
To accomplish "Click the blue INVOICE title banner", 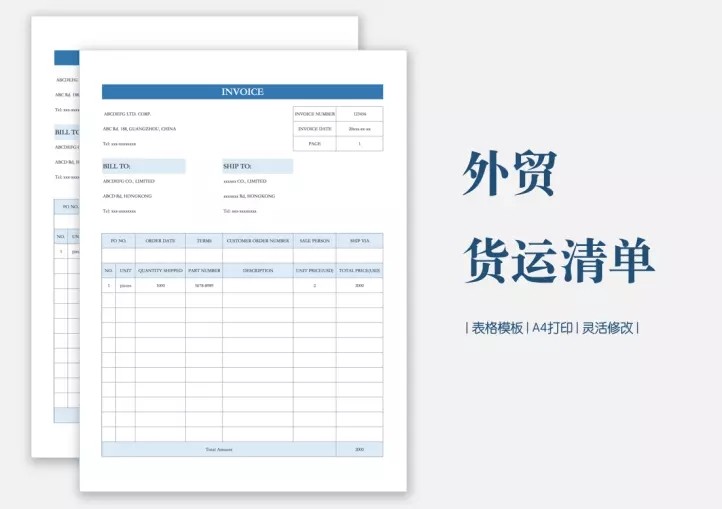I will (x=242, y=92).
